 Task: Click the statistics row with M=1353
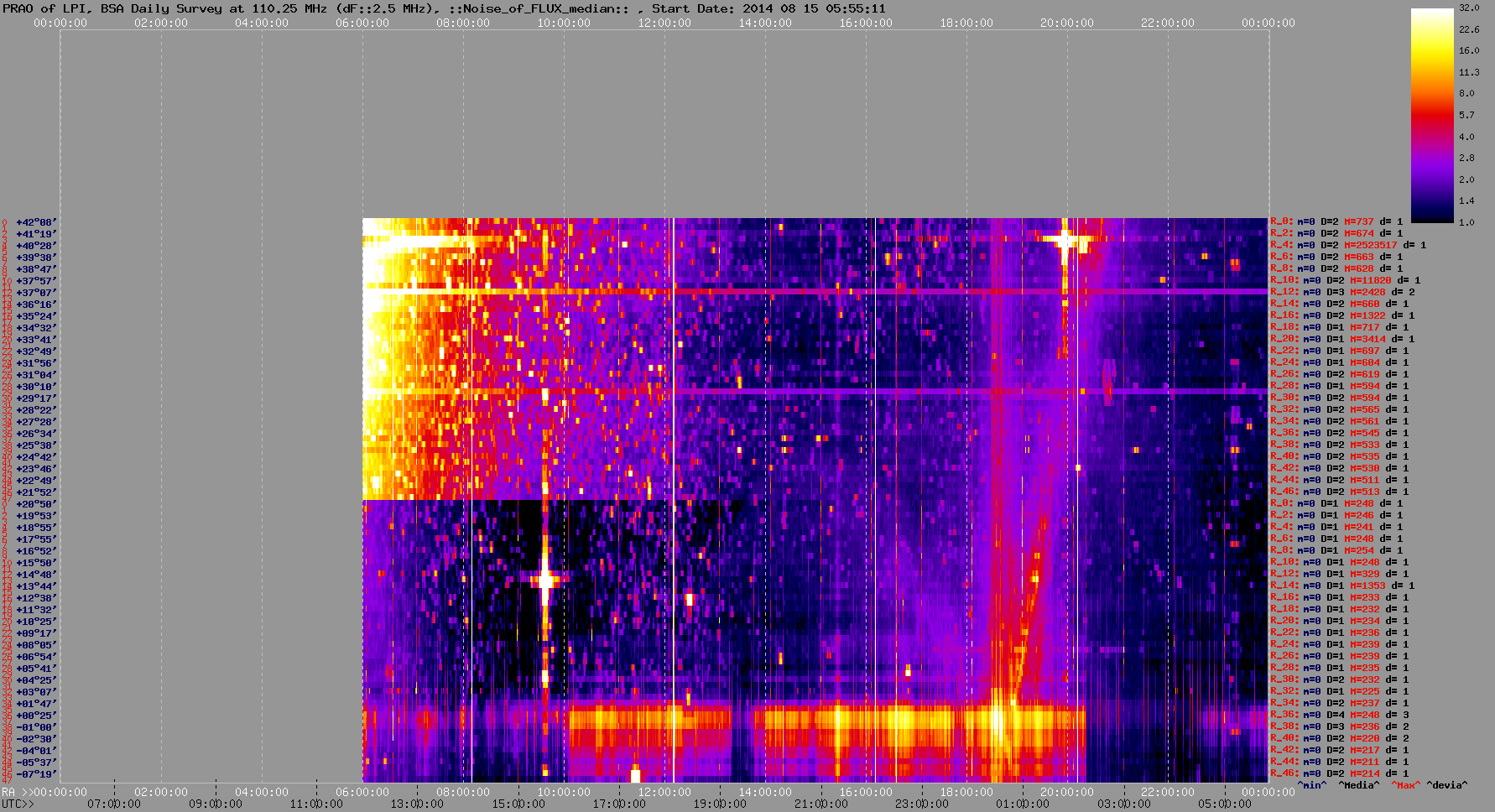[x=1342, y=586]
